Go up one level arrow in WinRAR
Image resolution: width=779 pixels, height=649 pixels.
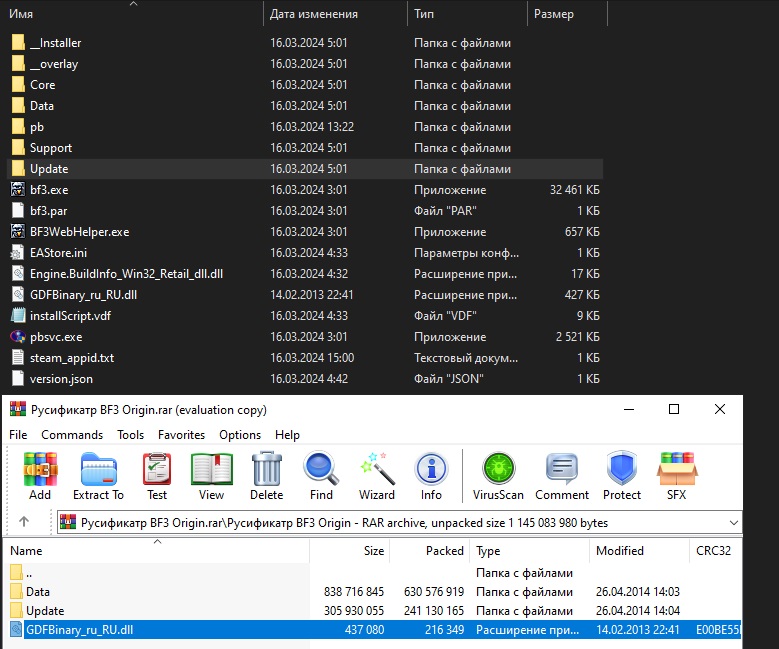click(x=24, y=521)
